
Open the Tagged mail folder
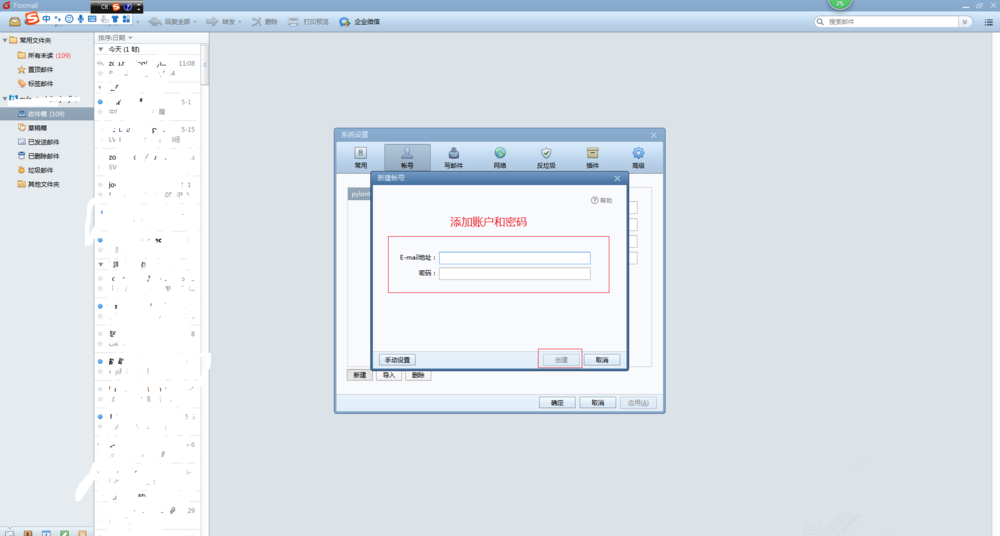pos(36,84)
